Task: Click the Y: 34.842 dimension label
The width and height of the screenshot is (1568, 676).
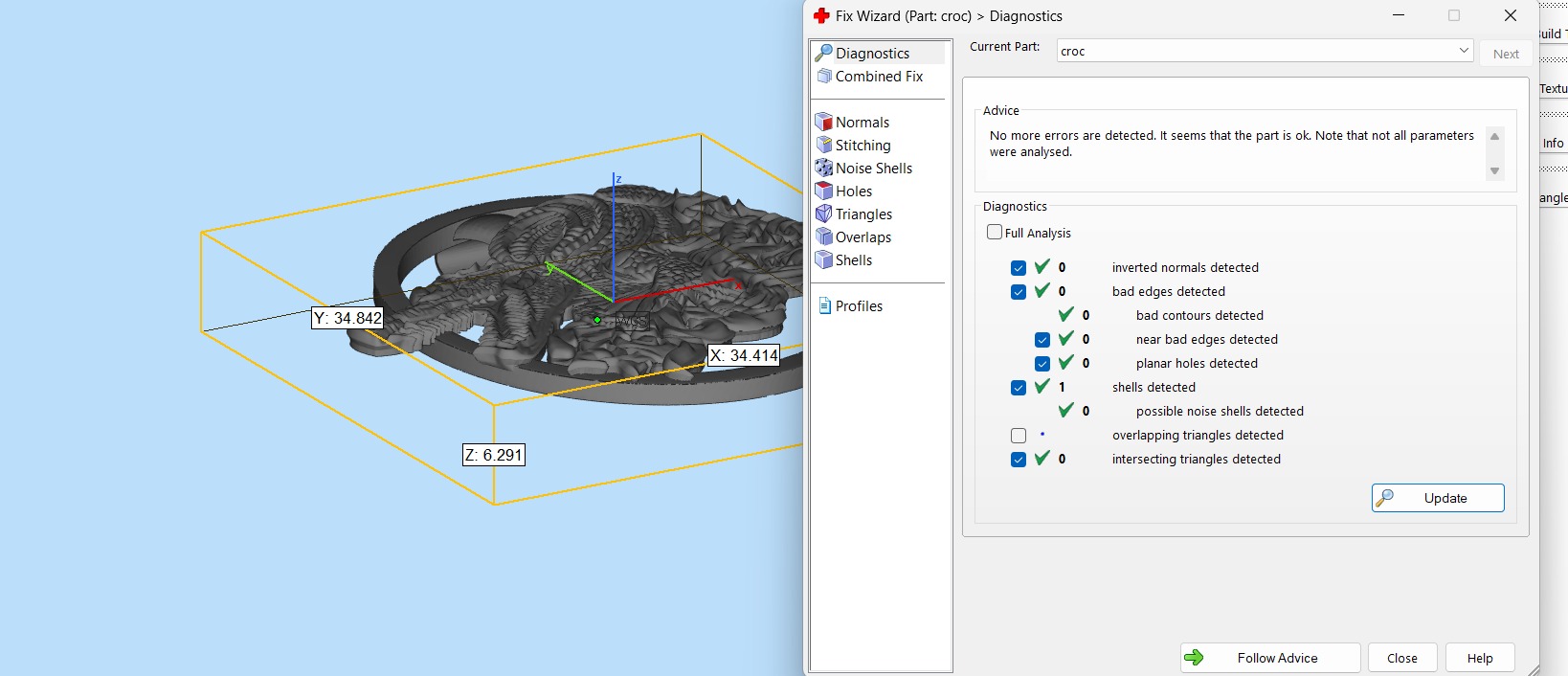Action: (x=347, y=318)
